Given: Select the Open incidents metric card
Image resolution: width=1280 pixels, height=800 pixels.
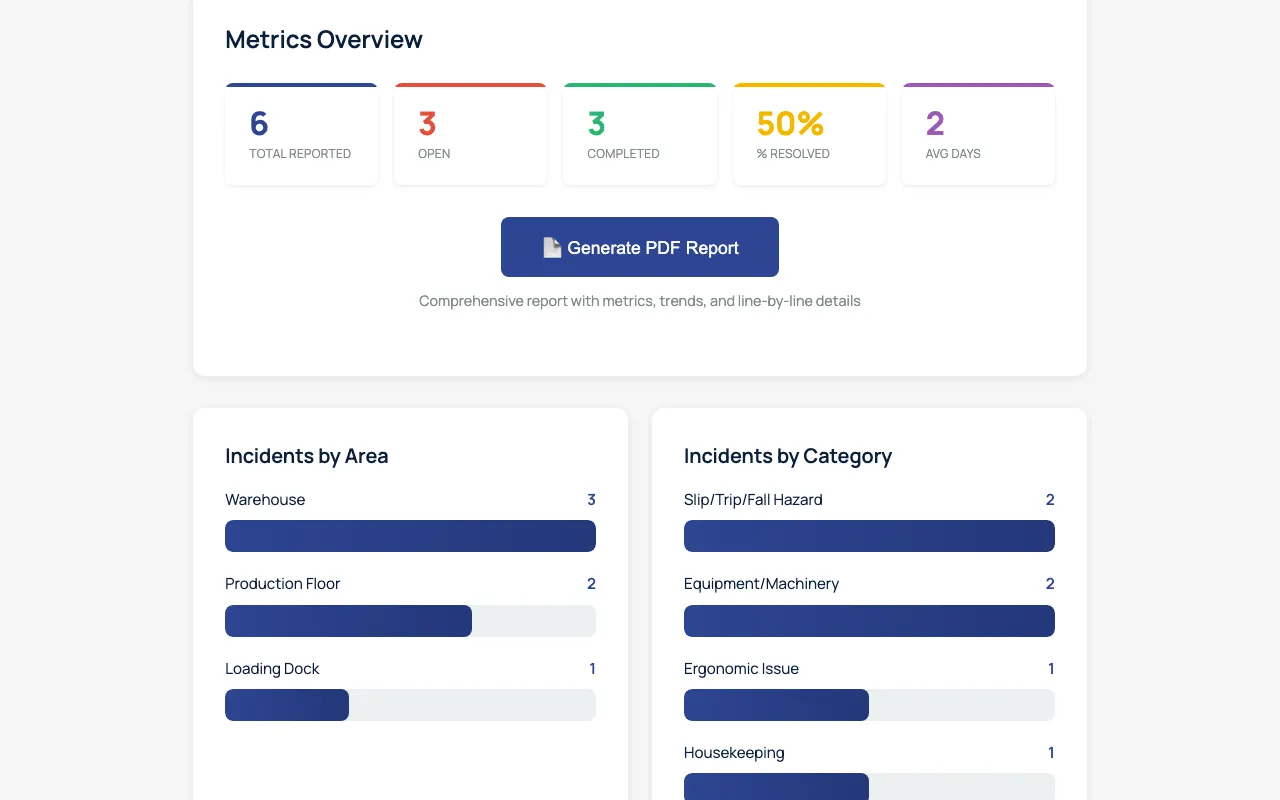Looking at the screenshot, I should click(x=471, y=134).
